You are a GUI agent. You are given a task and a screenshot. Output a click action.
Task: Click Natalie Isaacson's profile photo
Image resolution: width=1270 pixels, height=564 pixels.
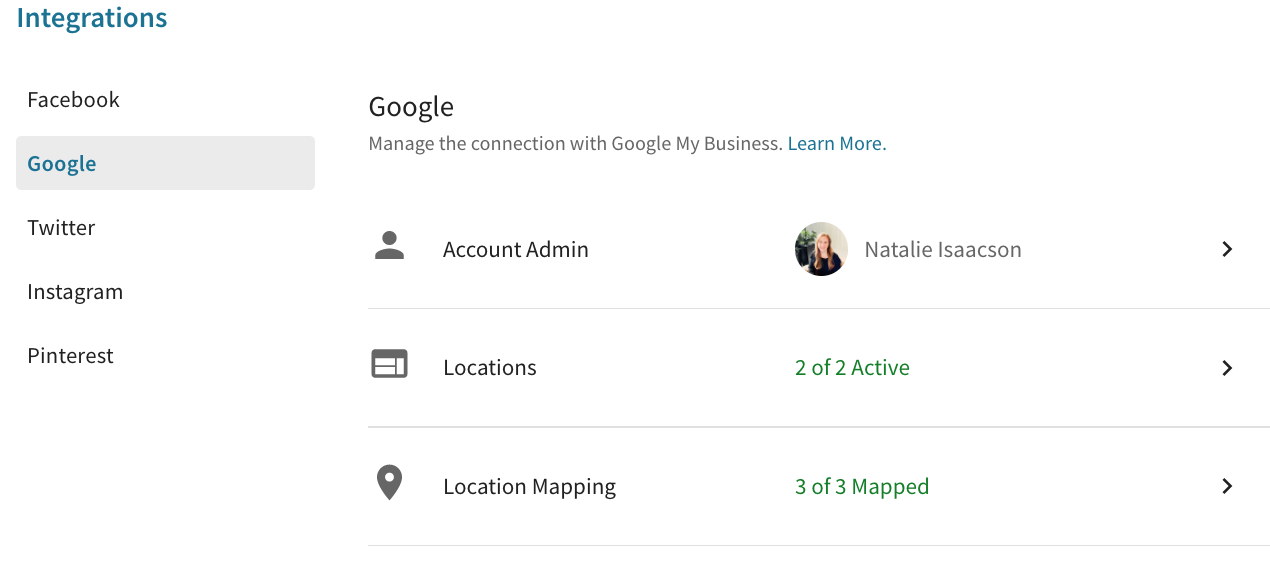tap(821, 249)
